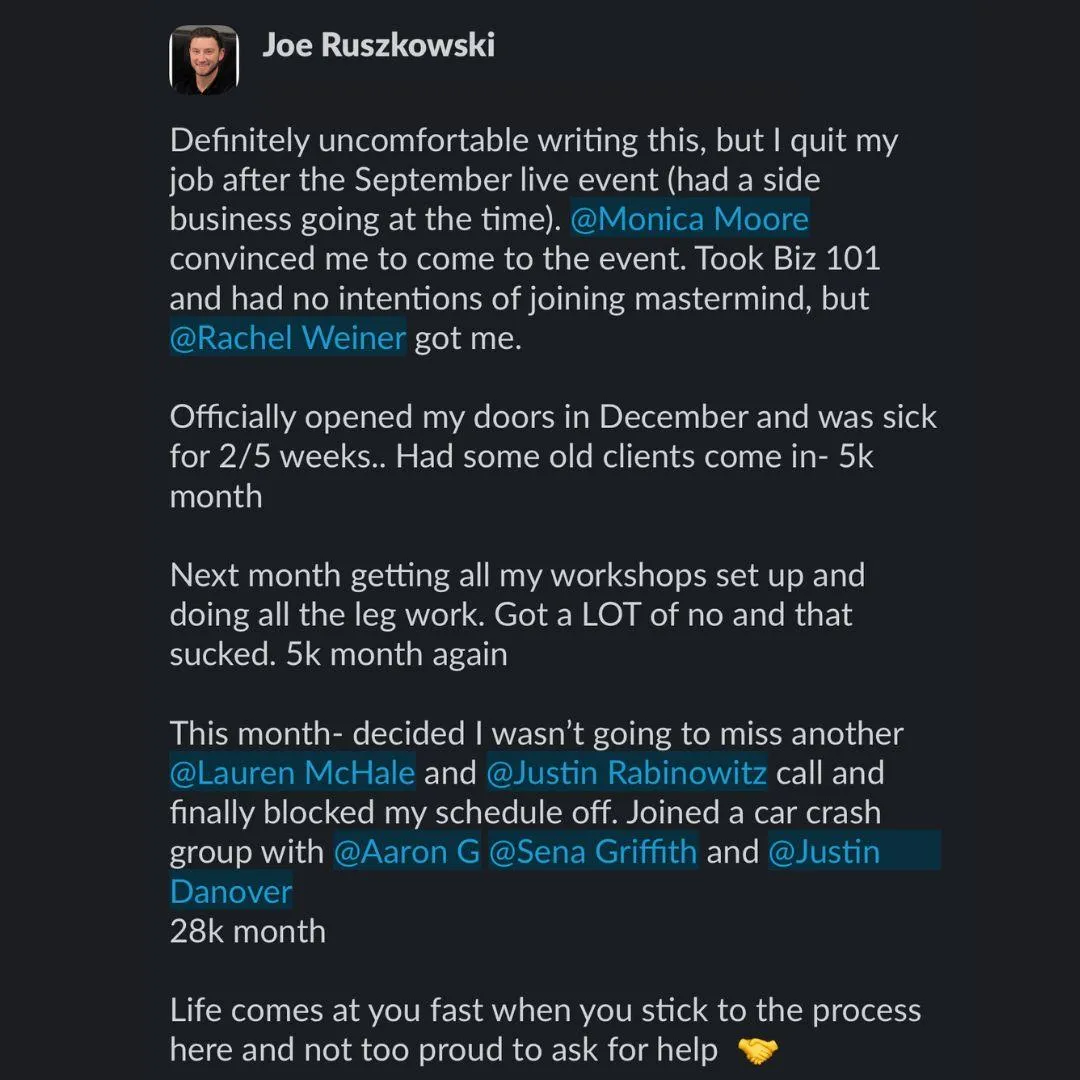
Task: Click the 'Officially opened my doors' line
Action: [553, 417]
